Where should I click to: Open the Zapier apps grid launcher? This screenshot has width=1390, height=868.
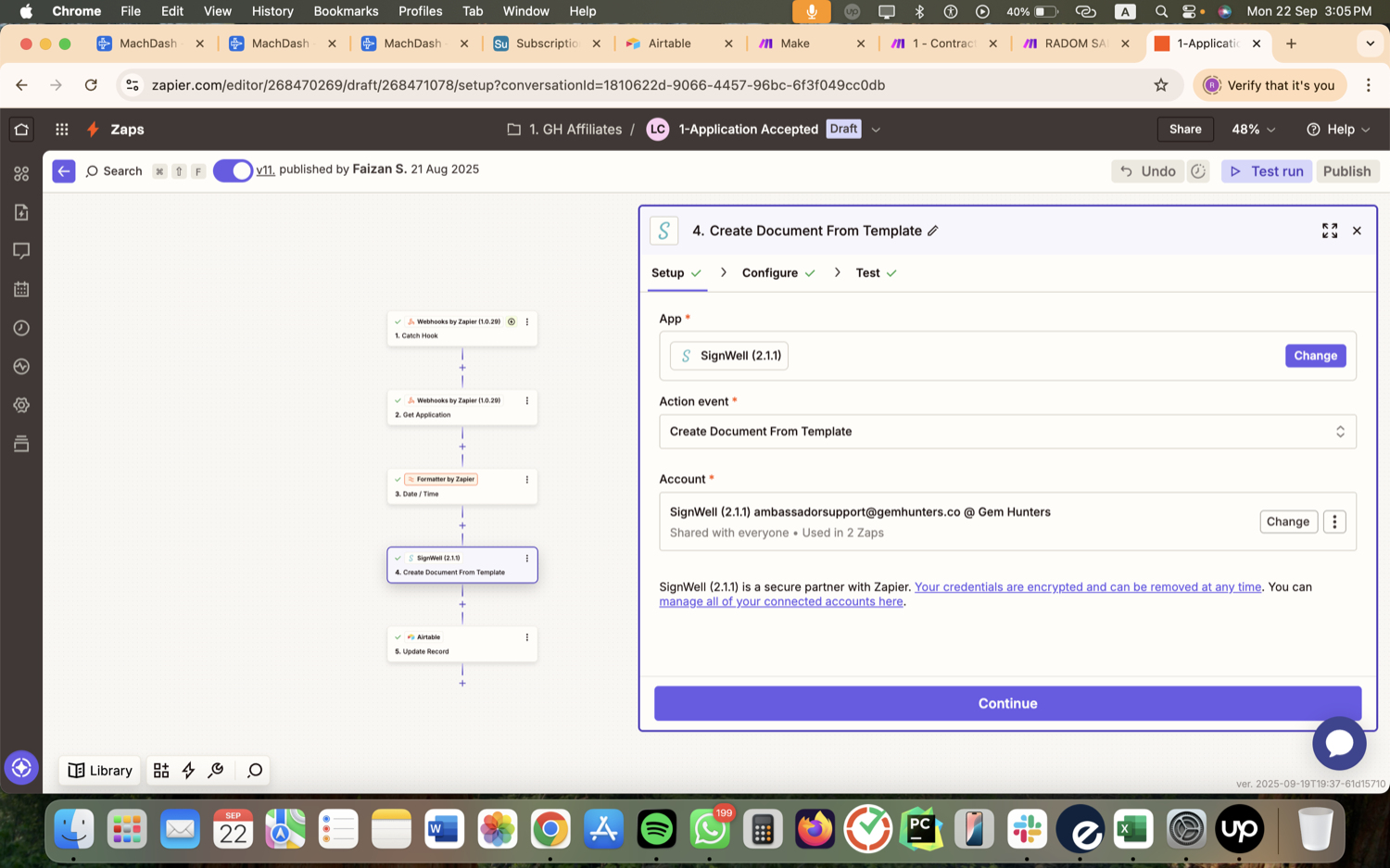click(61, 129)
